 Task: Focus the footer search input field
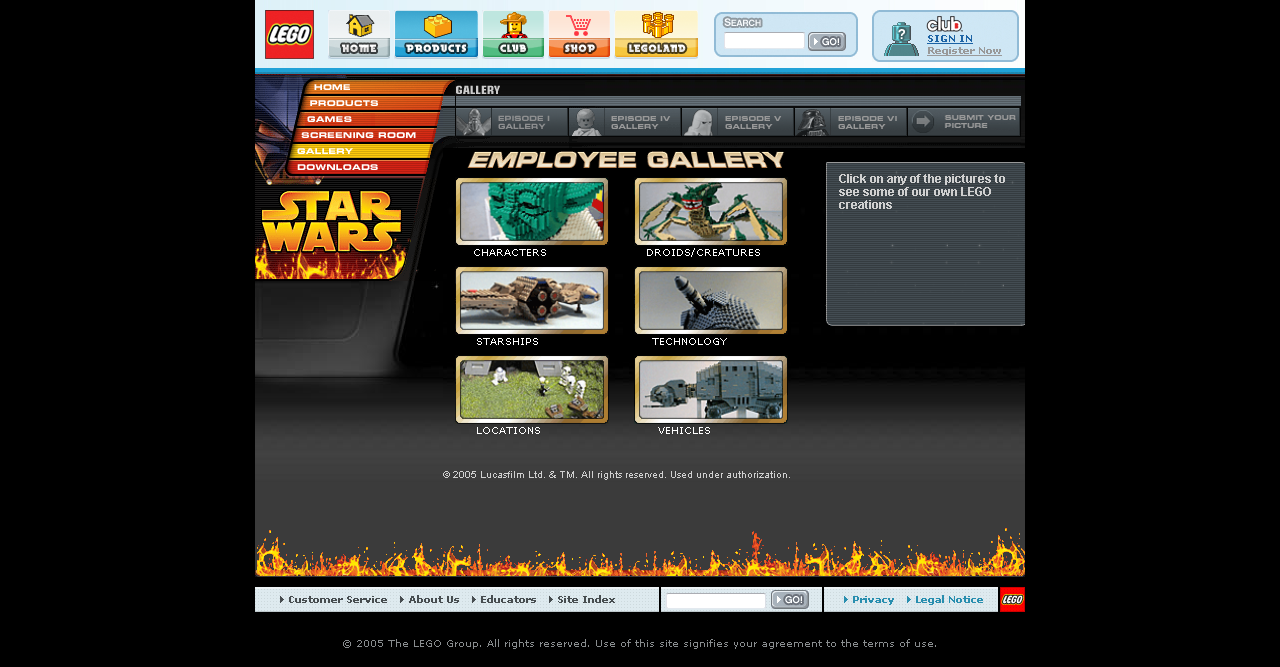716,601
